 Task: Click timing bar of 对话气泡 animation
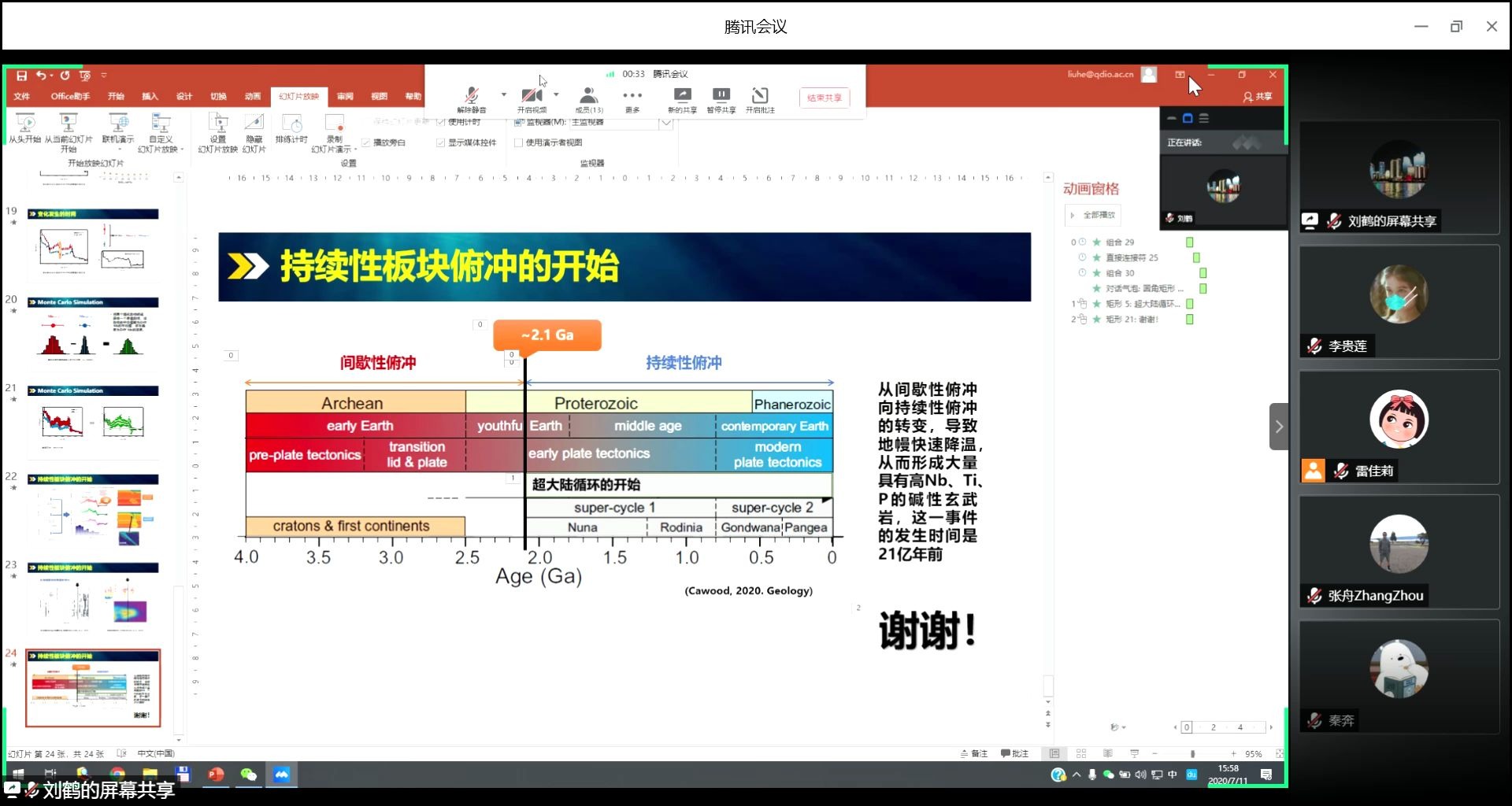pyautogui.click(x=1203, y=289)
